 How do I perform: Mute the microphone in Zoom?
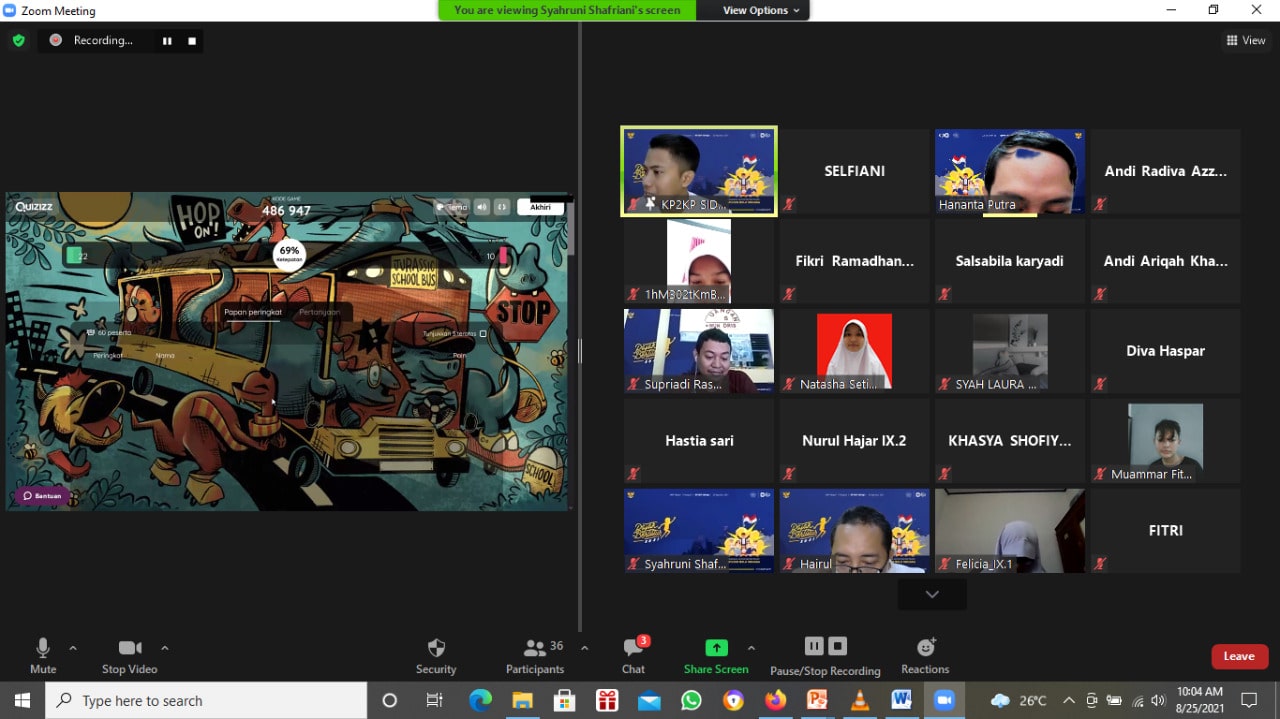[x=43, y=648]
